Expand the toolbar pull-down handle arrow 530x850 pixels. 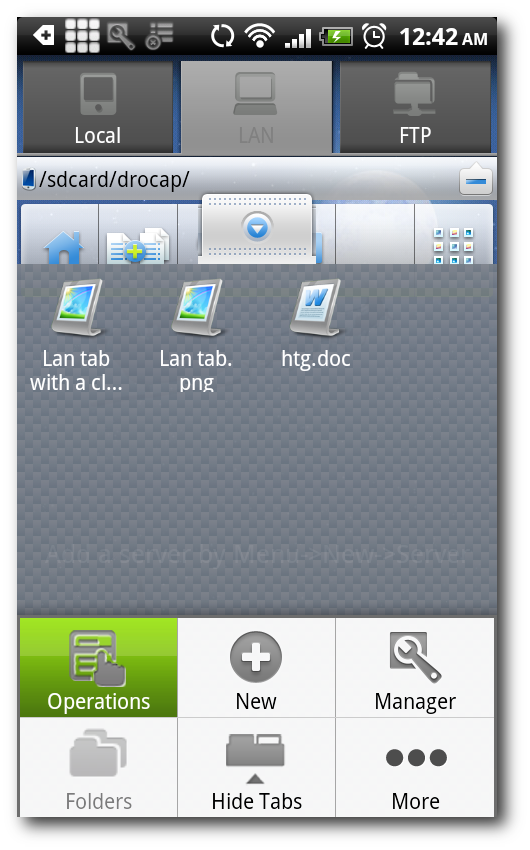(257, 228)
